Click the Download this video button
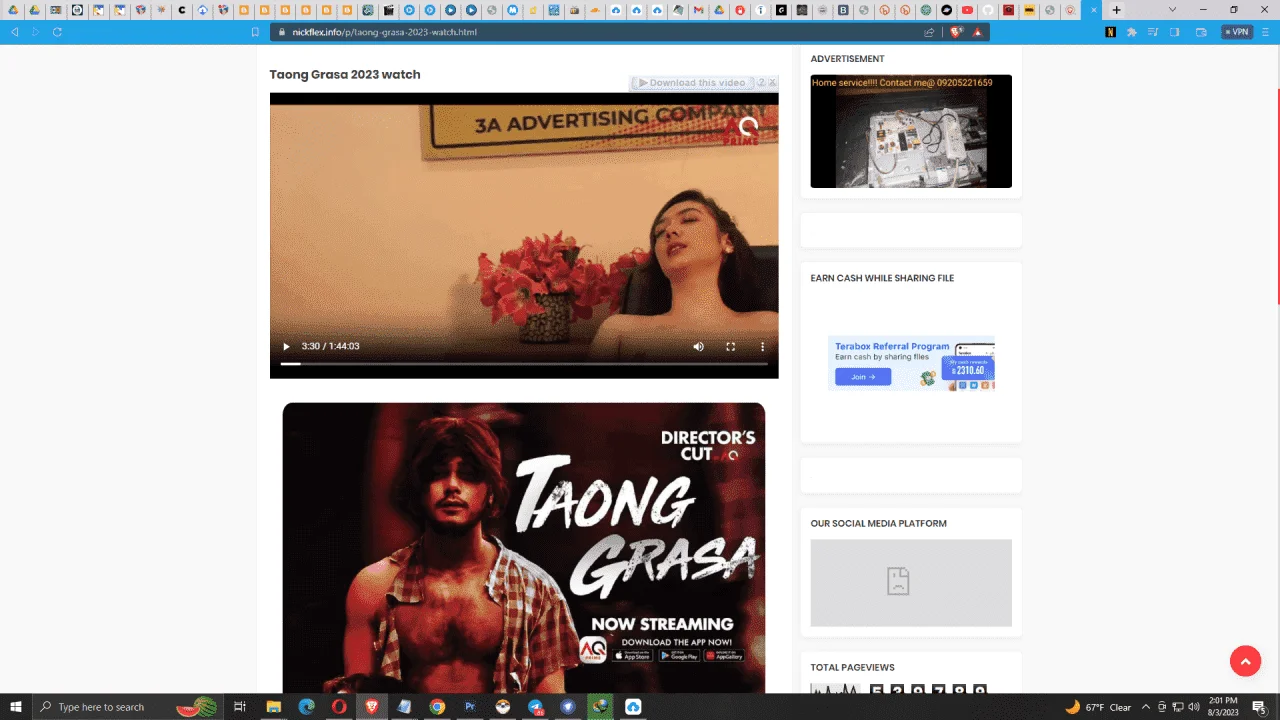Viewport: 1280px width, 720px height. tap(692, 83)
